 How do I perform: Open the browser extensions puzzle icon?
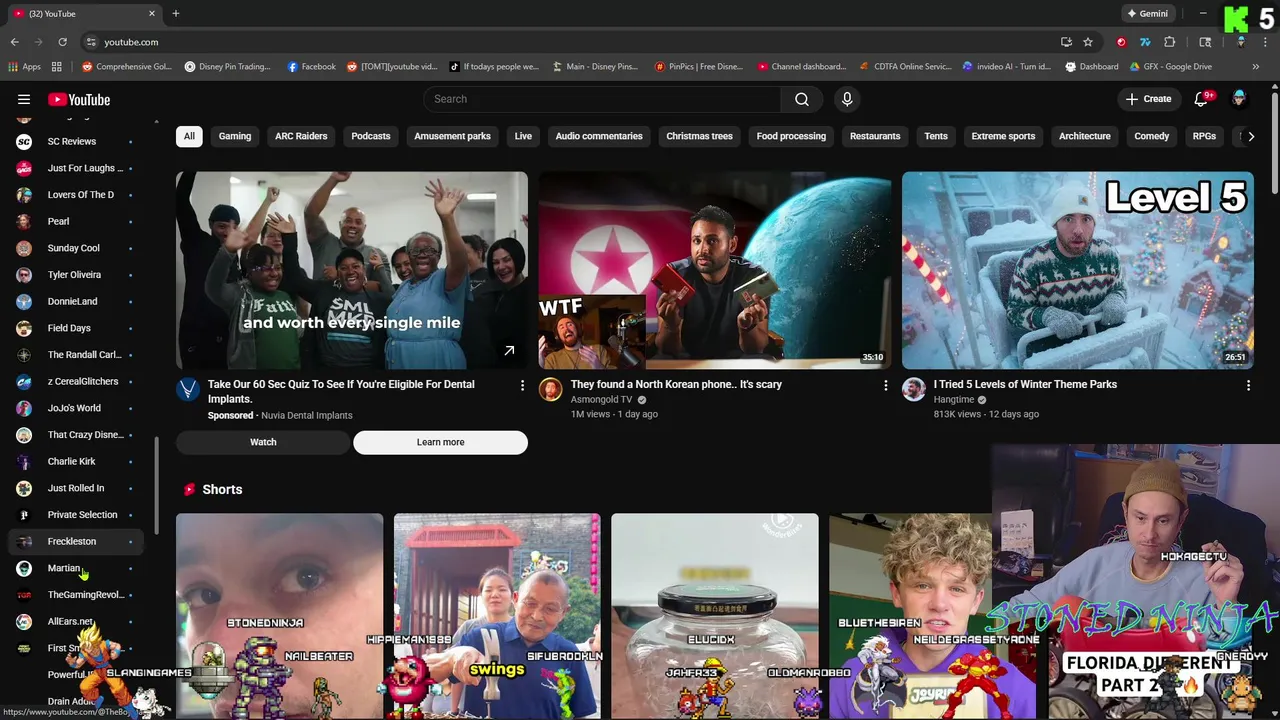(1170, 42)
